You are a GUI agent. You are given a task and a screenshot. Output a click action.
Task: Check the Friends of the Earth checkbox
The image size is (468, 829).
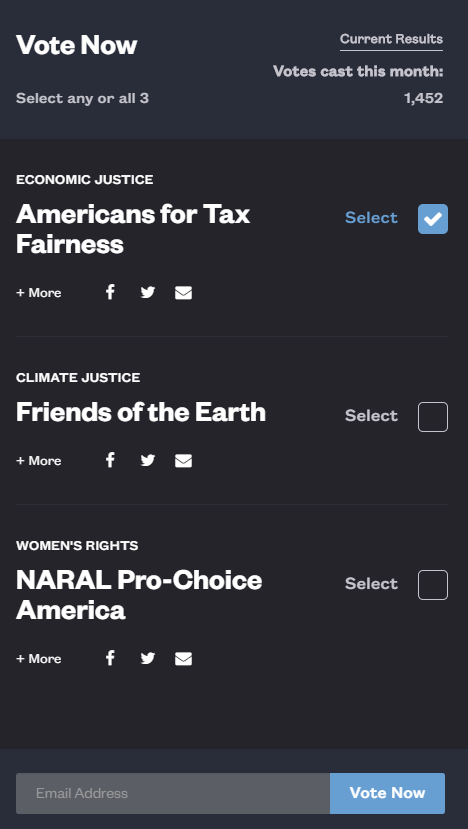(433, 417)
